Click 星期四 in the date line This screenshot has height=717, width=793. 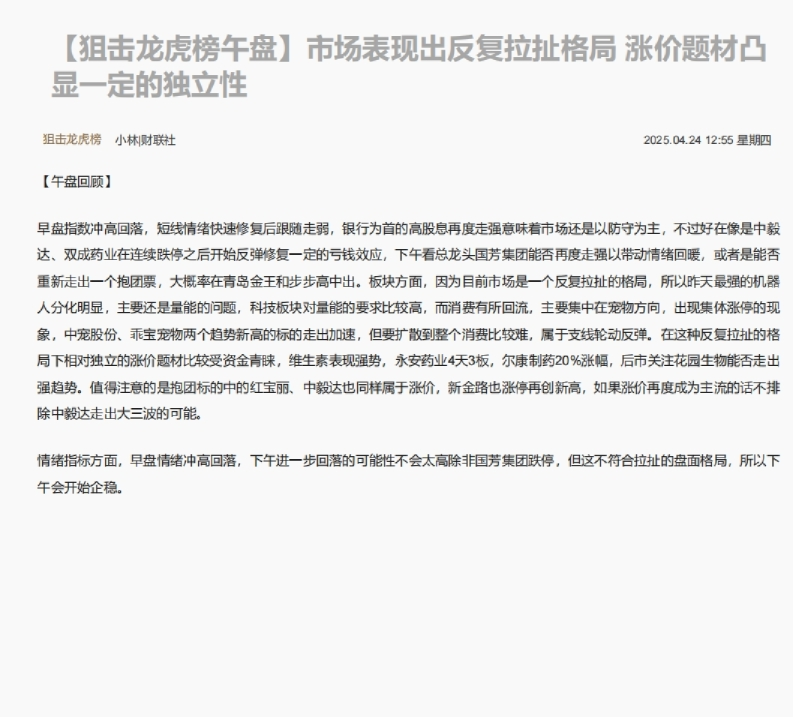pyautogui.click(x=754, y=140)
